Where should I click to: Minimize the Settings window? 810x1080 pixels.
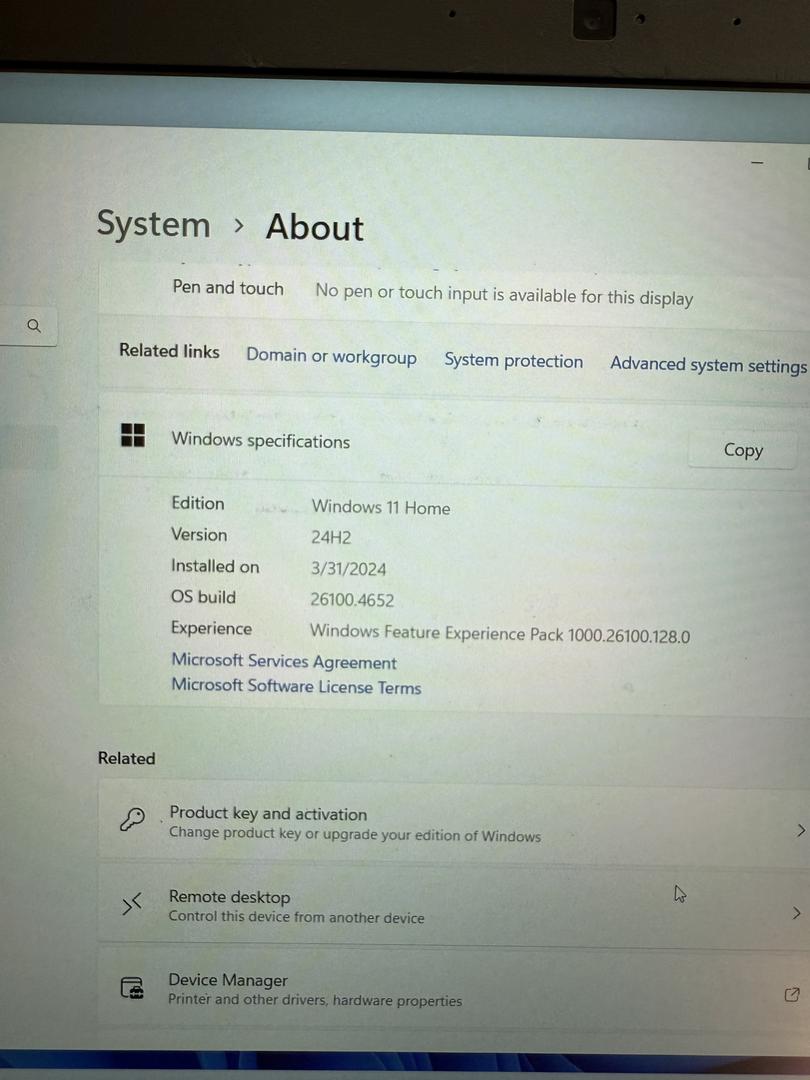pyautogui.click(x=757, y=163)
